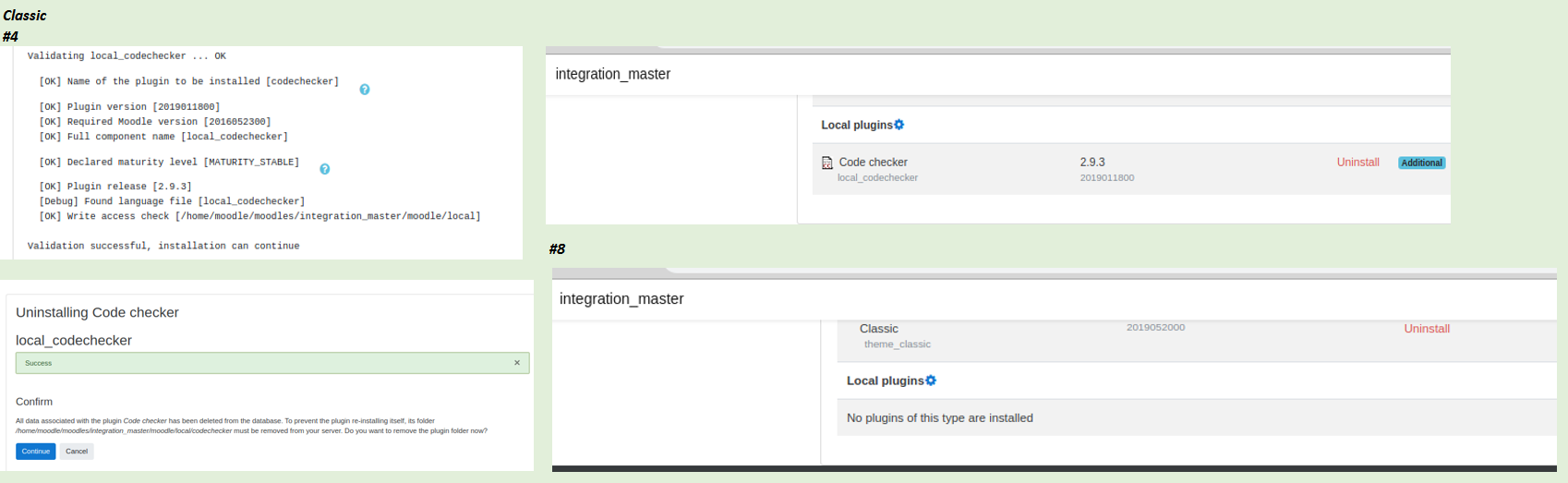Image resolution: width=1568 pixels, height=483 pixels.
Task: Select the Classic theme name
Action: (x=879, y=329)
